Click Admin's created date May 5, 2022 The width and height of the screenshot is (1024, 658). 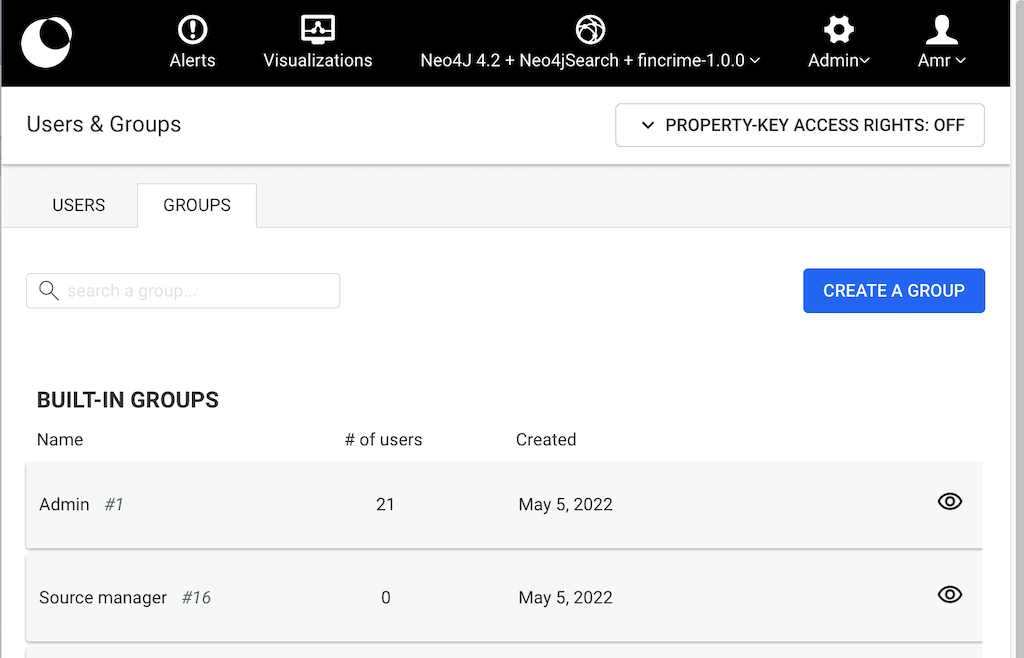566,505
